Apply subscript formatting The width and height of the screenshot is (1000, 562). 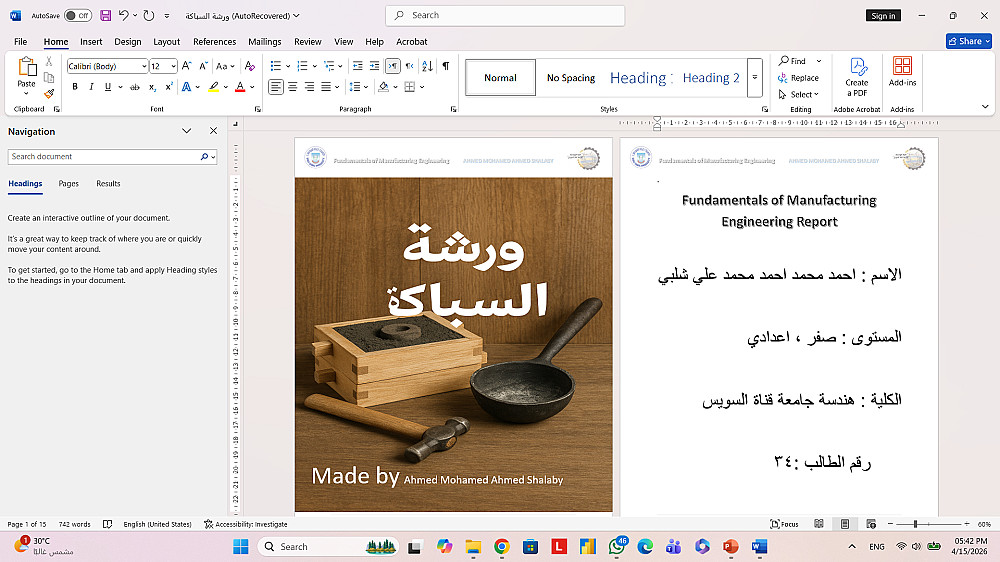[152, 87]
